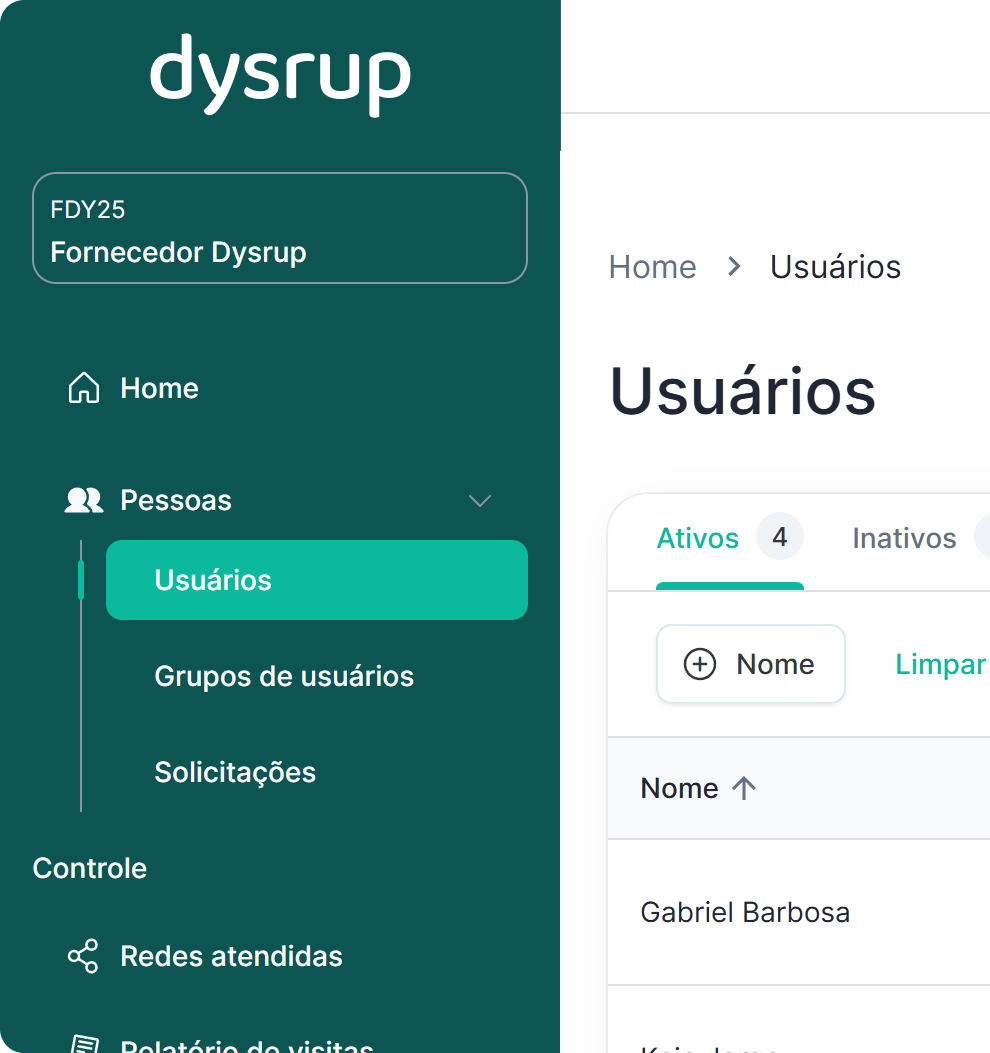990x1053 pixels.
Task: Click the plus circle icon in Nome filter
Action: pos(700,664)
